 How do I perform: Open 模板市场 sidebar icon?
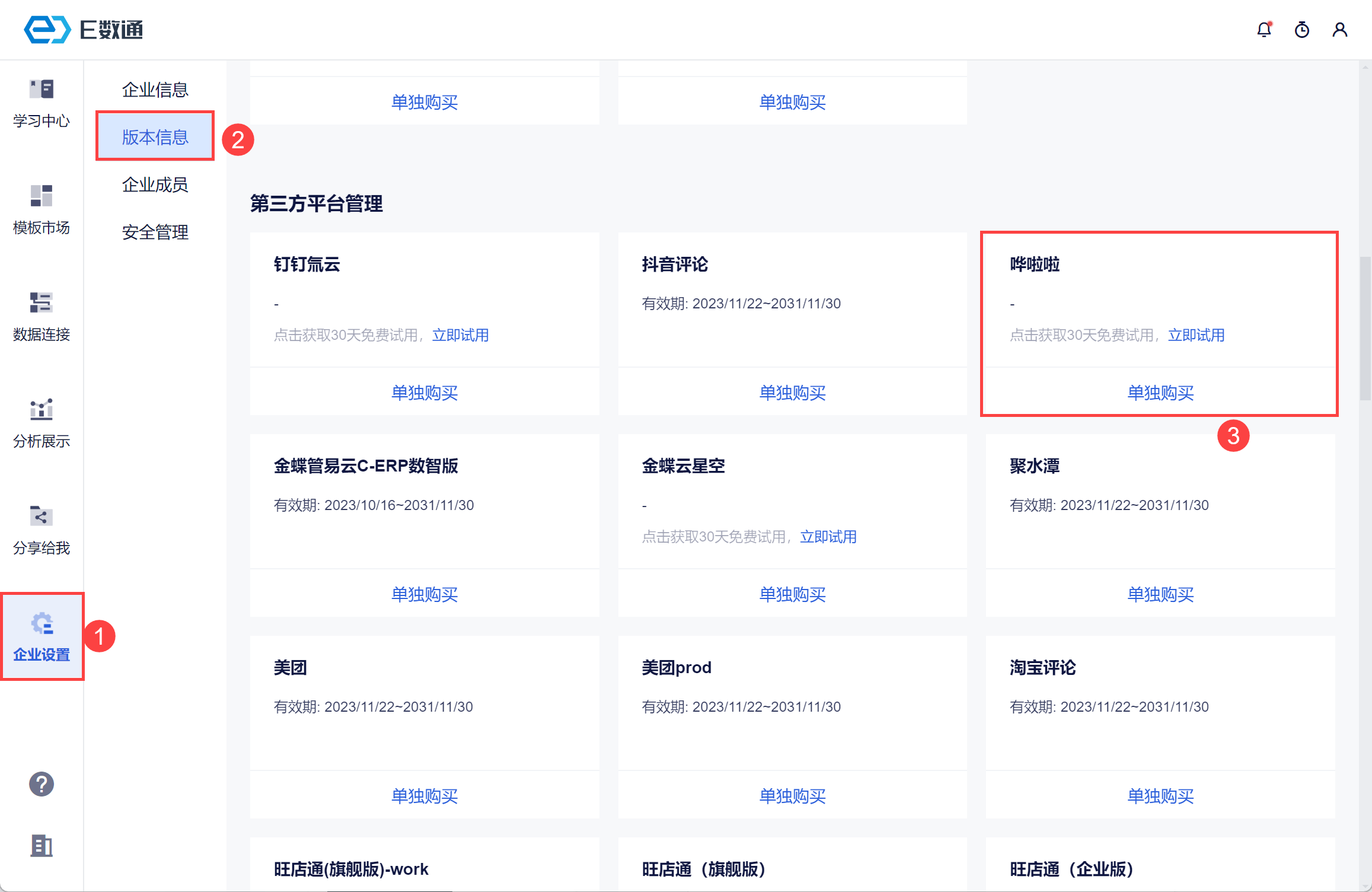click(x=42, y=210)
